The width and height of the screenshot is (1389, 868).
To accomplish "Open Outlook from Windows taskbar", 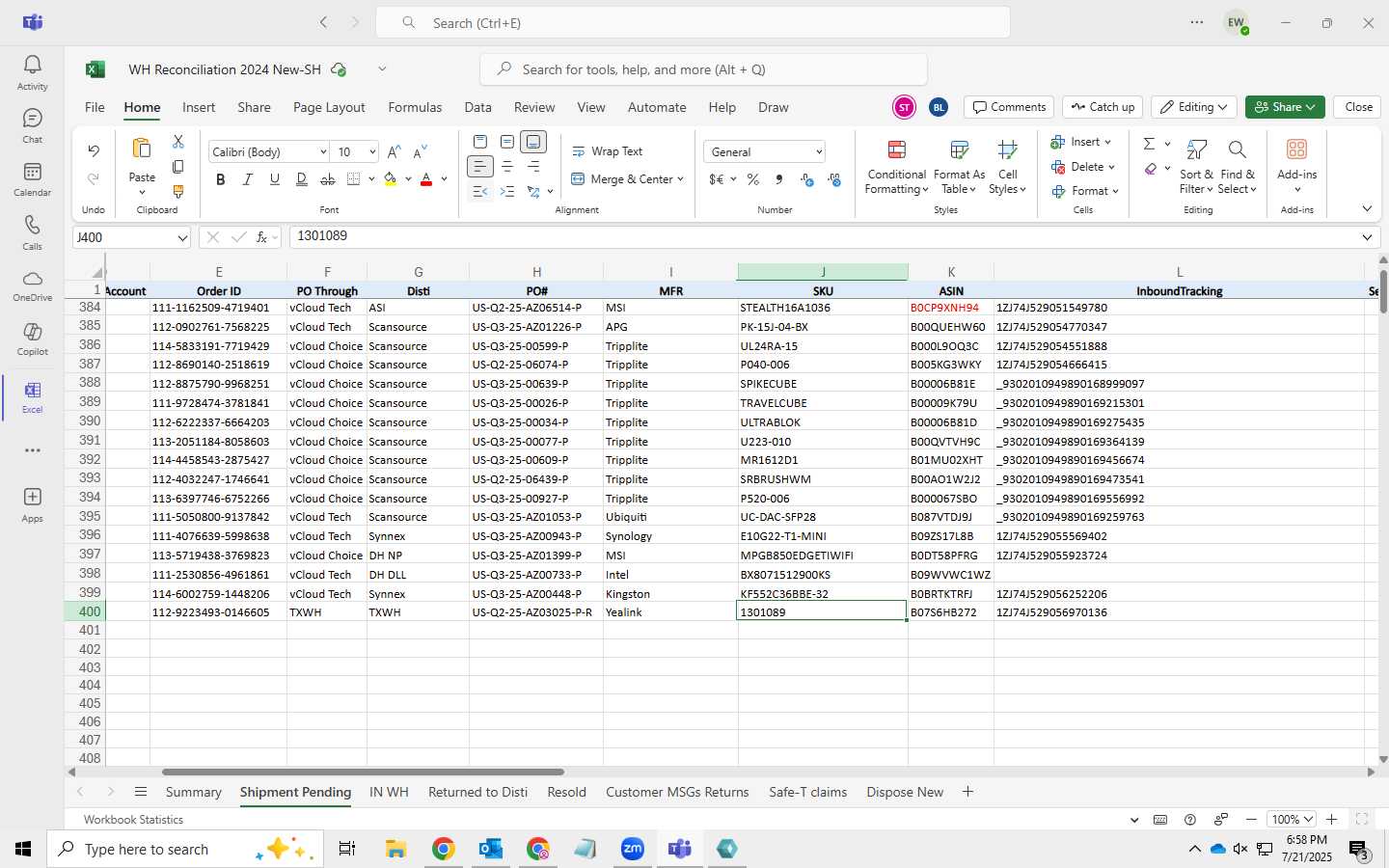I will (491, 849).
